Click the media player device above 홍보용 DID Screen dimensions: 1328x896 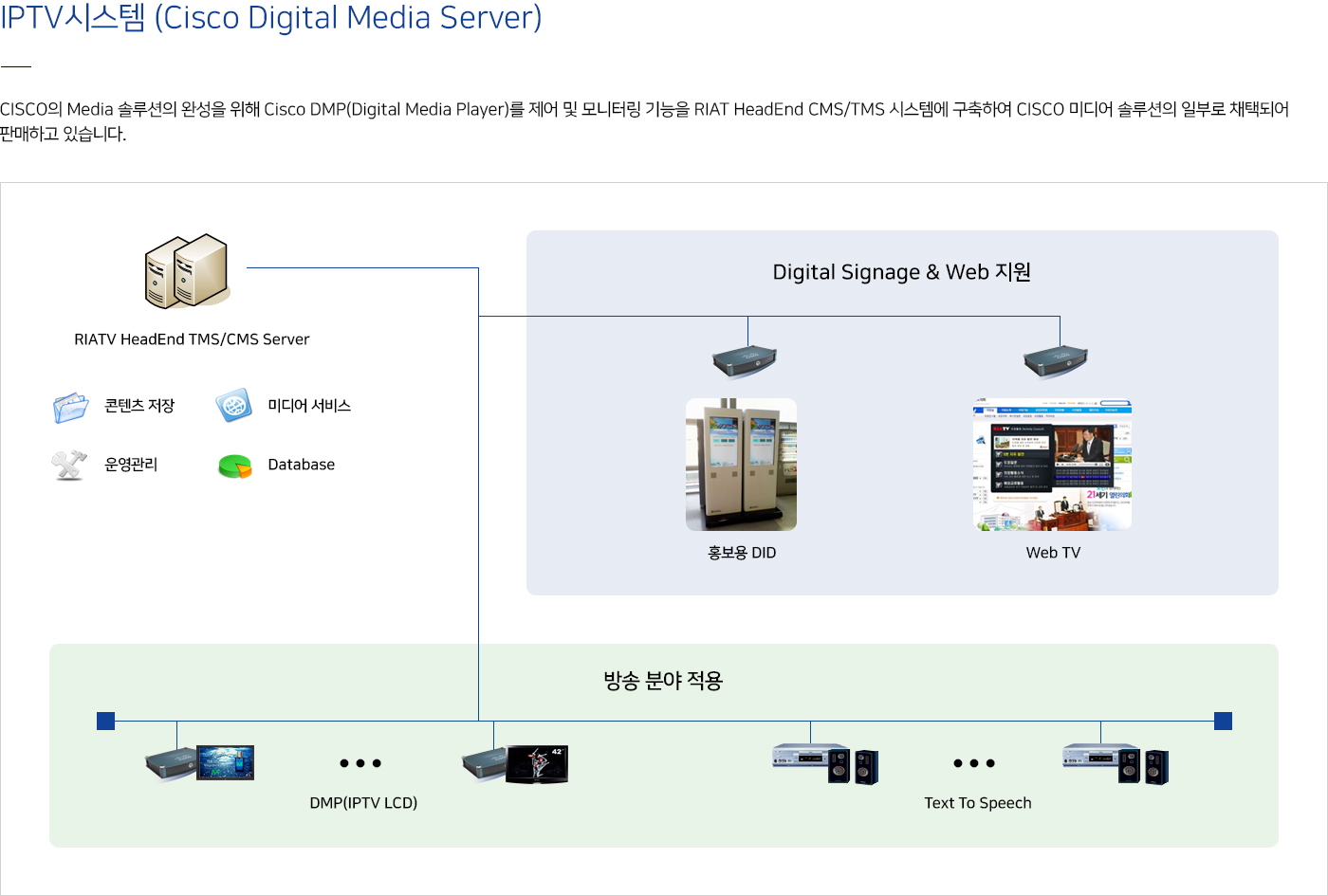745,360
